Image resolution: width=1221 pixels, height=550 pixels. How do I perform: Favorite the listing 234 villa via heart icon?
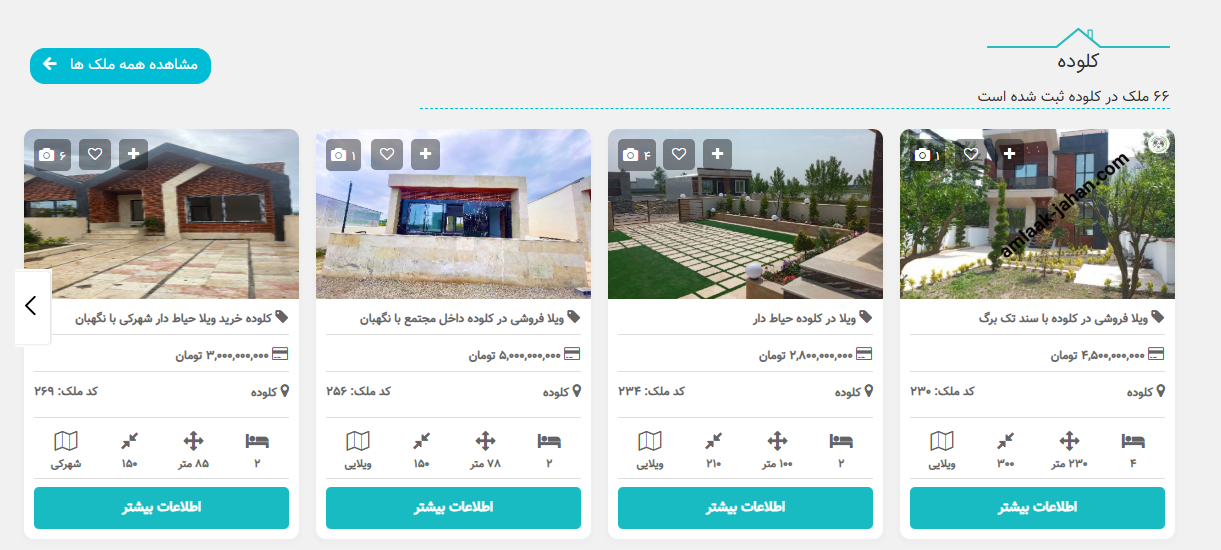click(x=679, y=154)
